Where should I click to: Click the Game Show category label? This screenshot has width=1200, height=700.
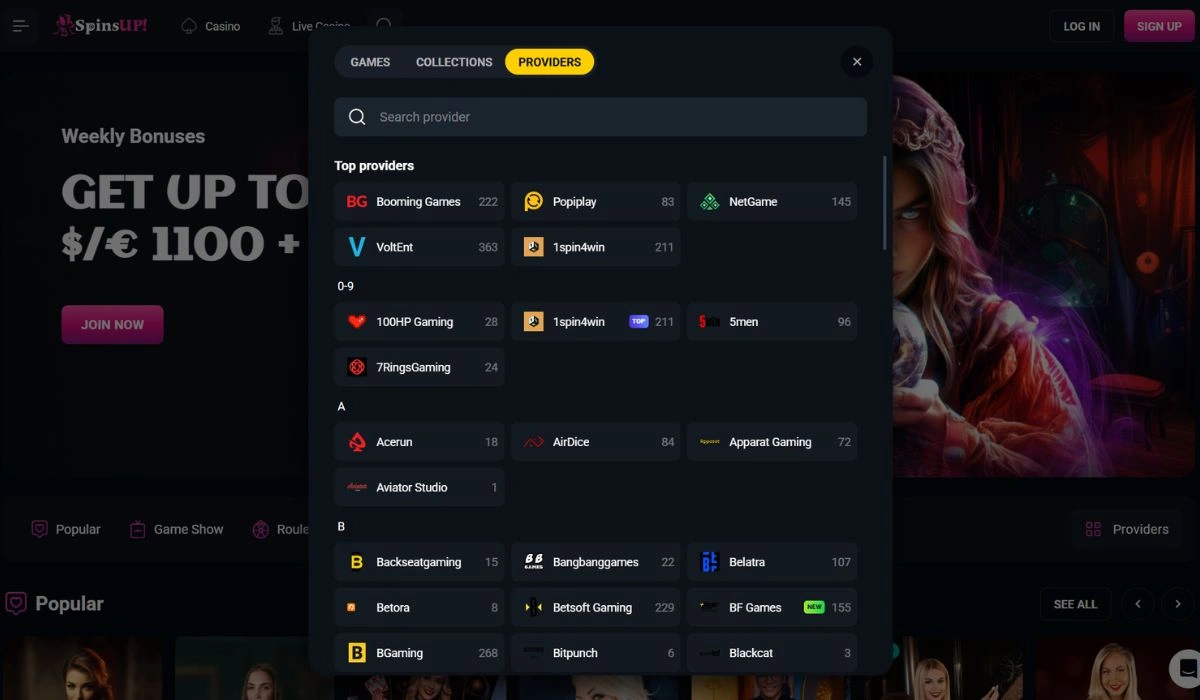[188, 529]
